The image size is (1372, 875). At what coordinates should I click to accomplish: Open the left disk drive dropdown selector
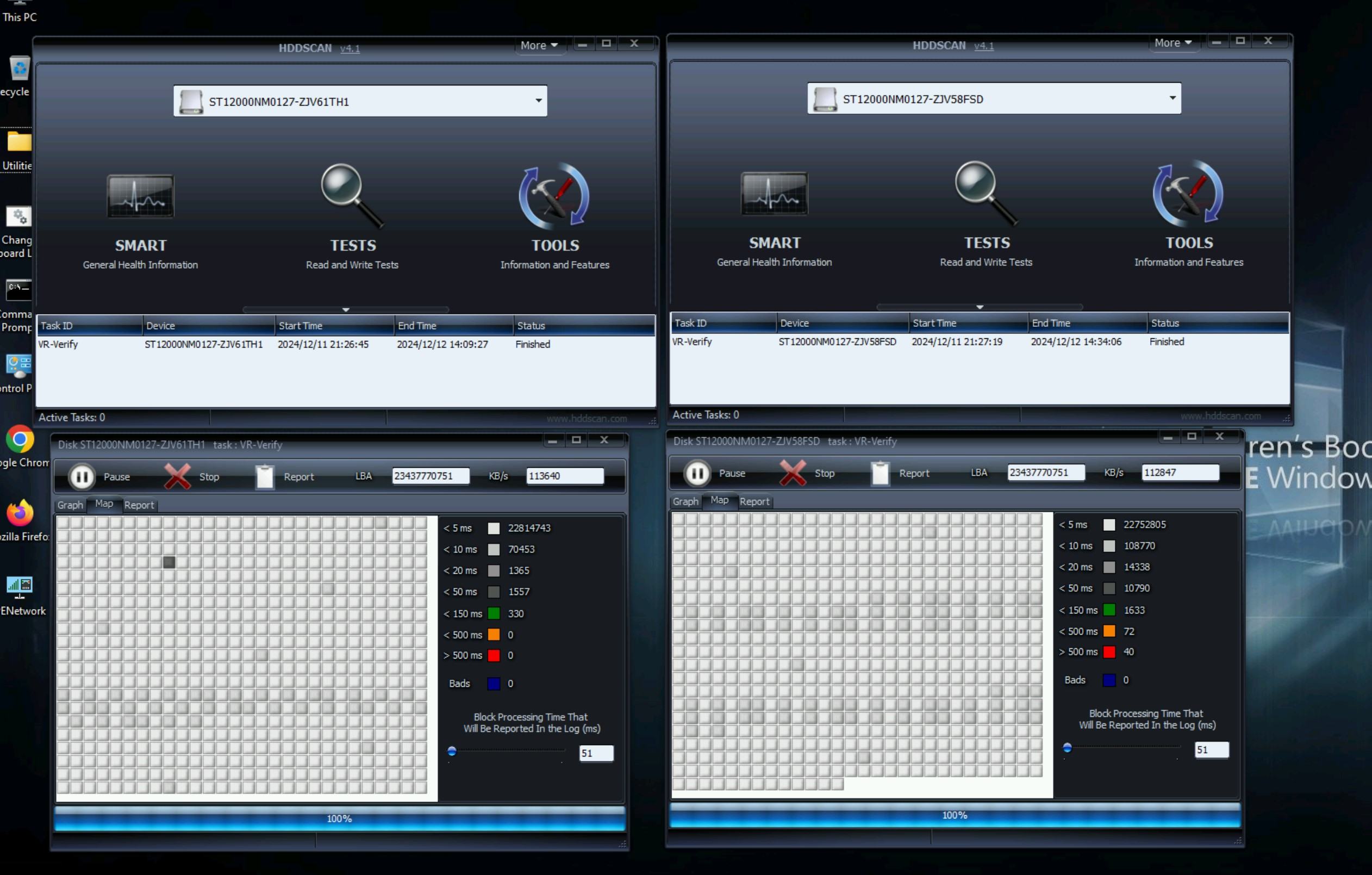[x=537, y=100]
